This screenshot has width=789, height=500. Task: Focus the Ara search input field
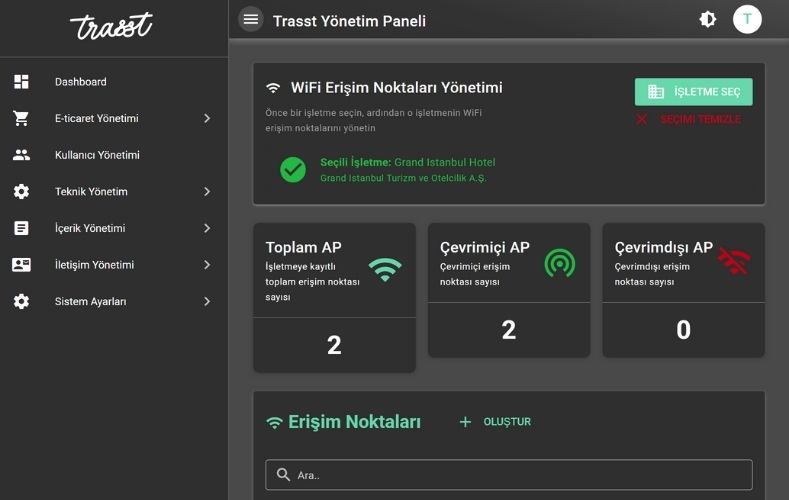(x=509, y=475)
